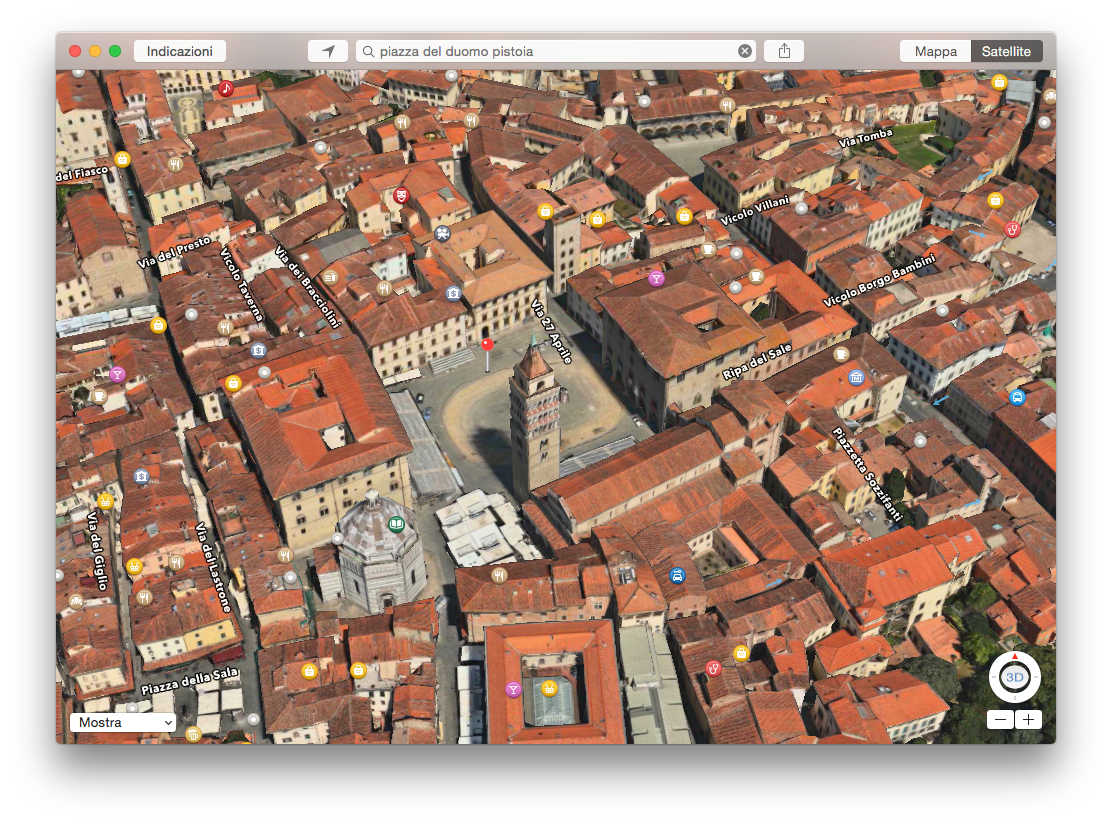
Task: Click the Via Tomba street label
Action: pos(865,138)
